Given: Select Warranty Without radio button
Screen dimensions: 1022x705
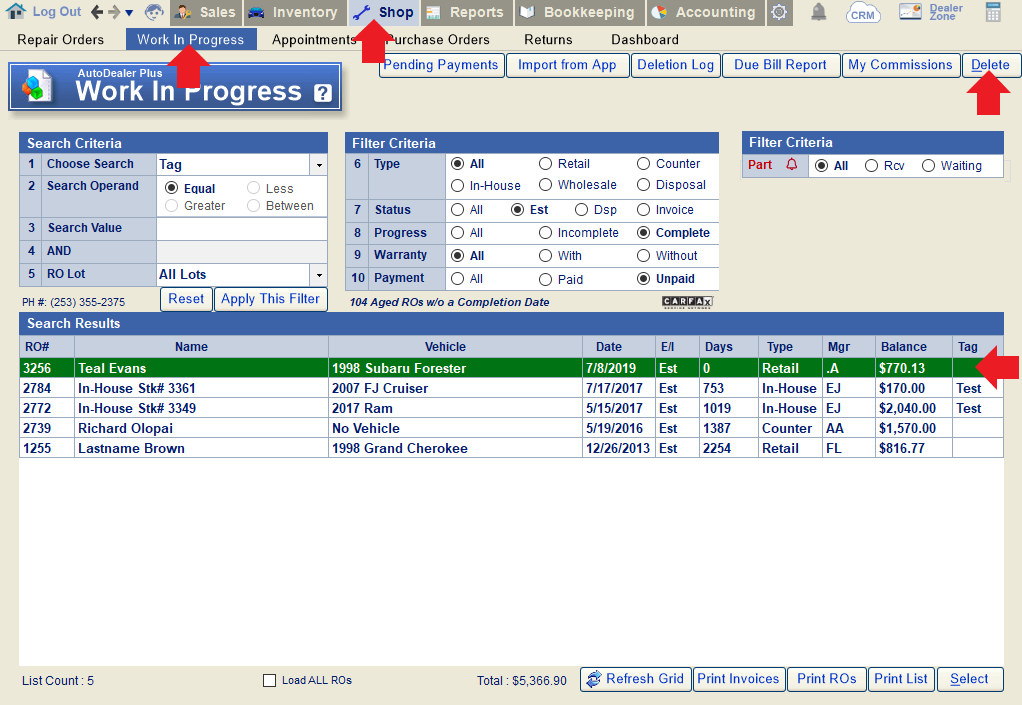Looking at the screenshot, I should 643,256.
